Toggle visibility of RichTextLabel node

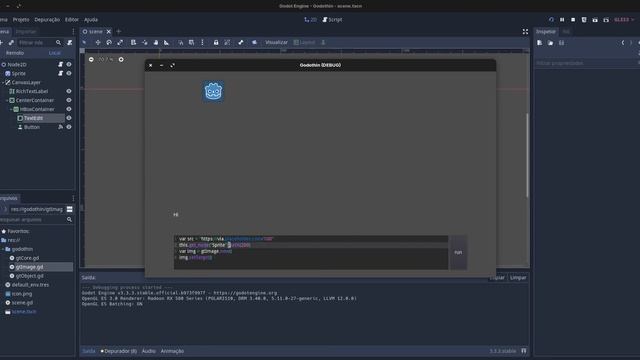pyautogui.click(x=69, y=91)
